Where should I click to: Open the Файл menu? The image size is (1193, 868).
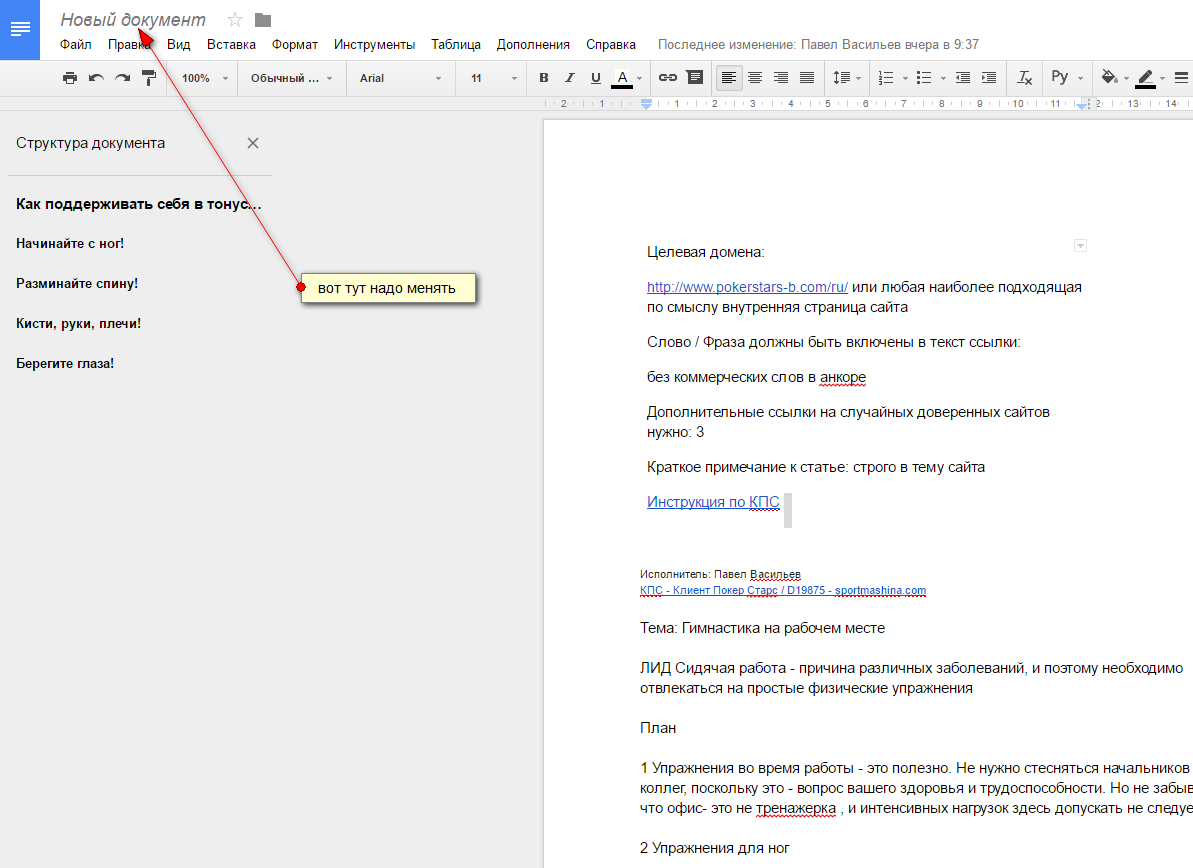75,44
